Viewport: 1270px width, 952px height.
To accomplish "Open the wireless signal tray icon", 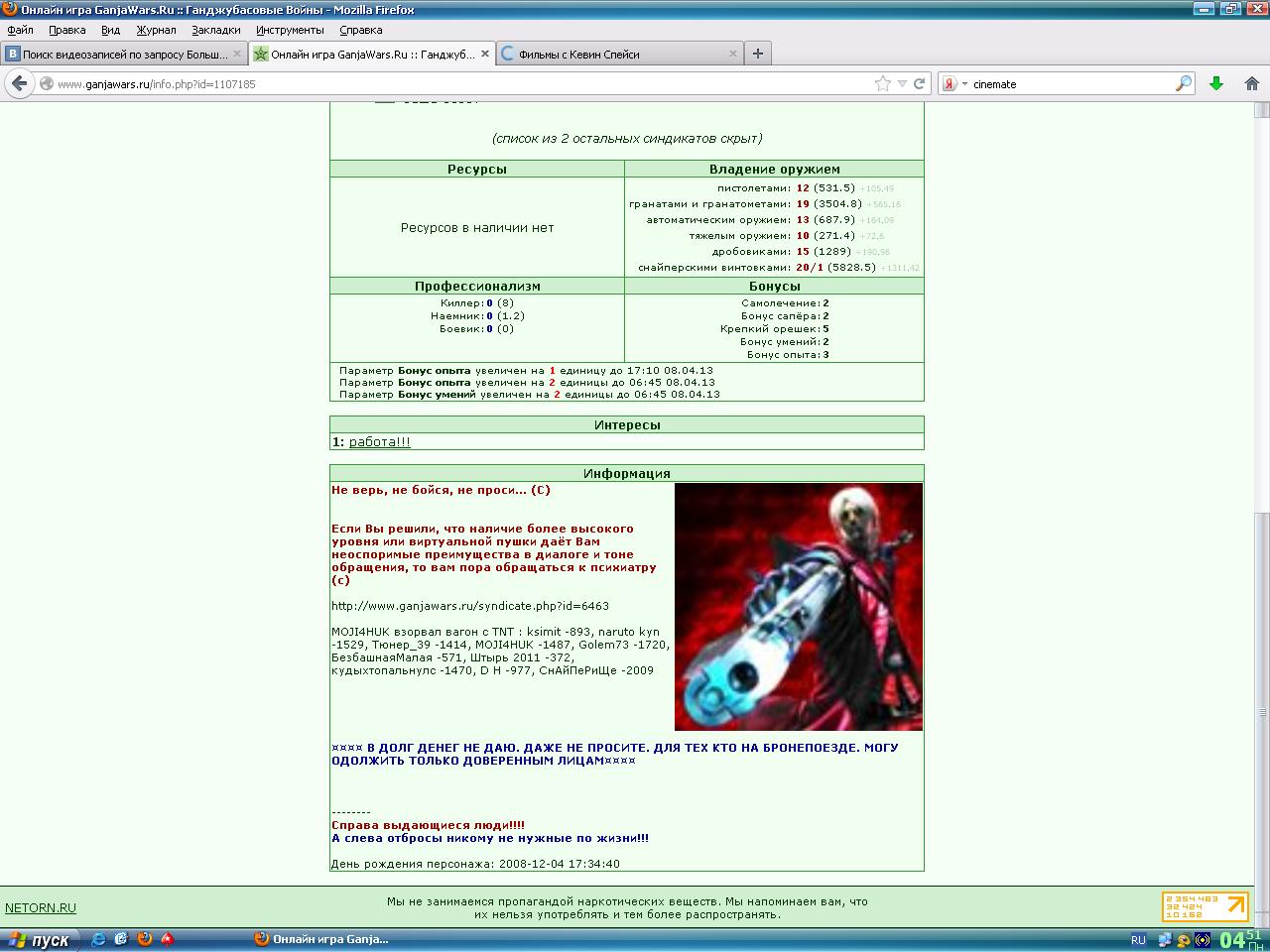I will click(x=1203, y=940).
